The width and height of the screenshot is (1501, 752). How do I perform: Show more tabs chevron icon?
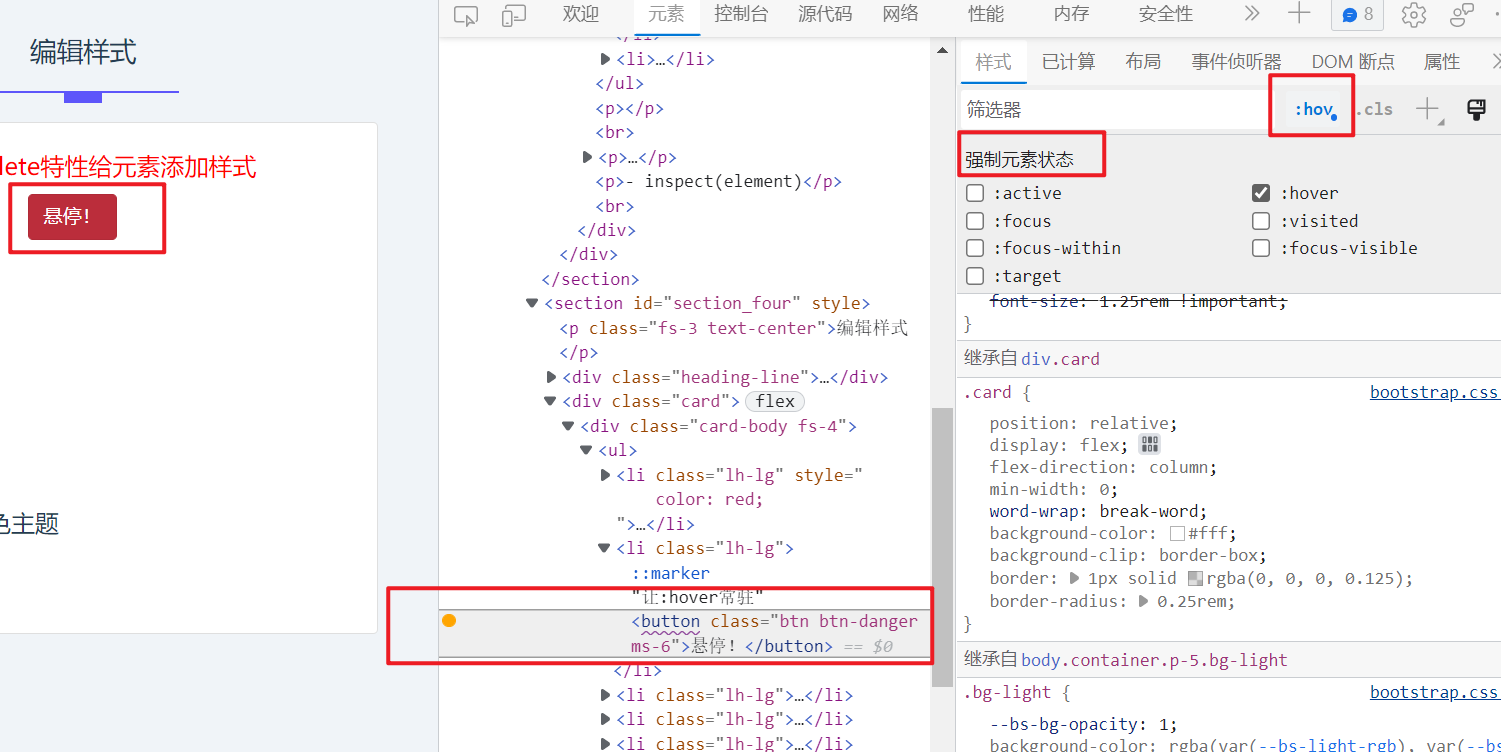[1251, 14]
